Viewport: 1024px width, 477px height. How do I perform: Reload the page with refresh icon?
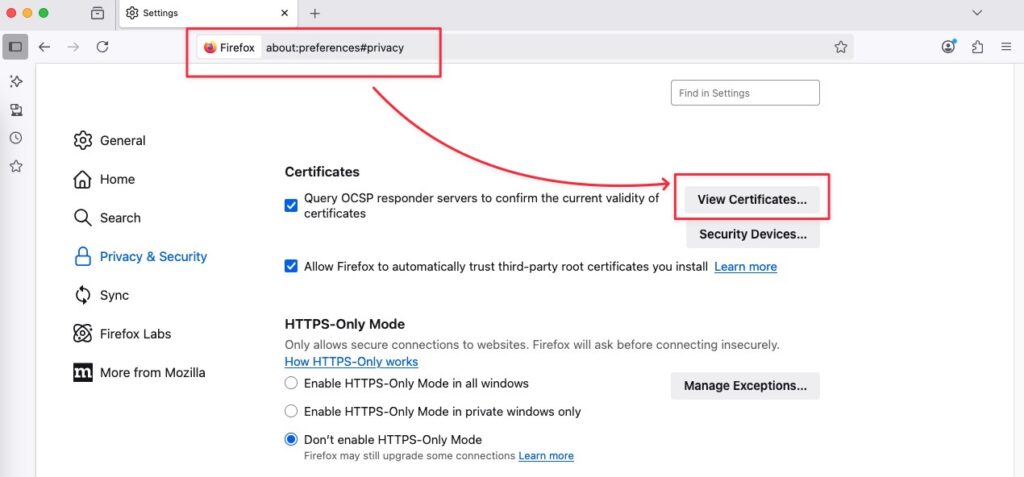point(103,47)
